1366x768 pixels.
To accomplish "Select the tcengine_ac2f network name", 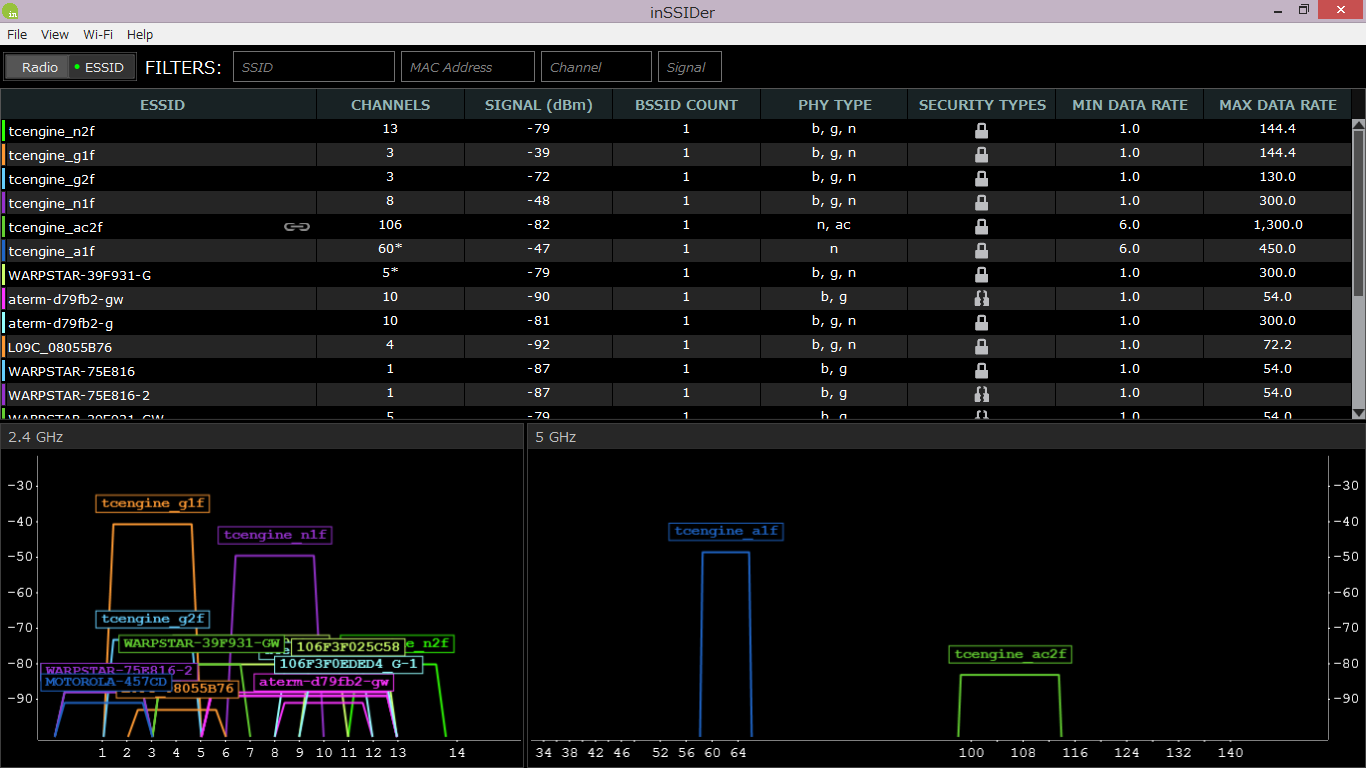I will tap(55, 227).
